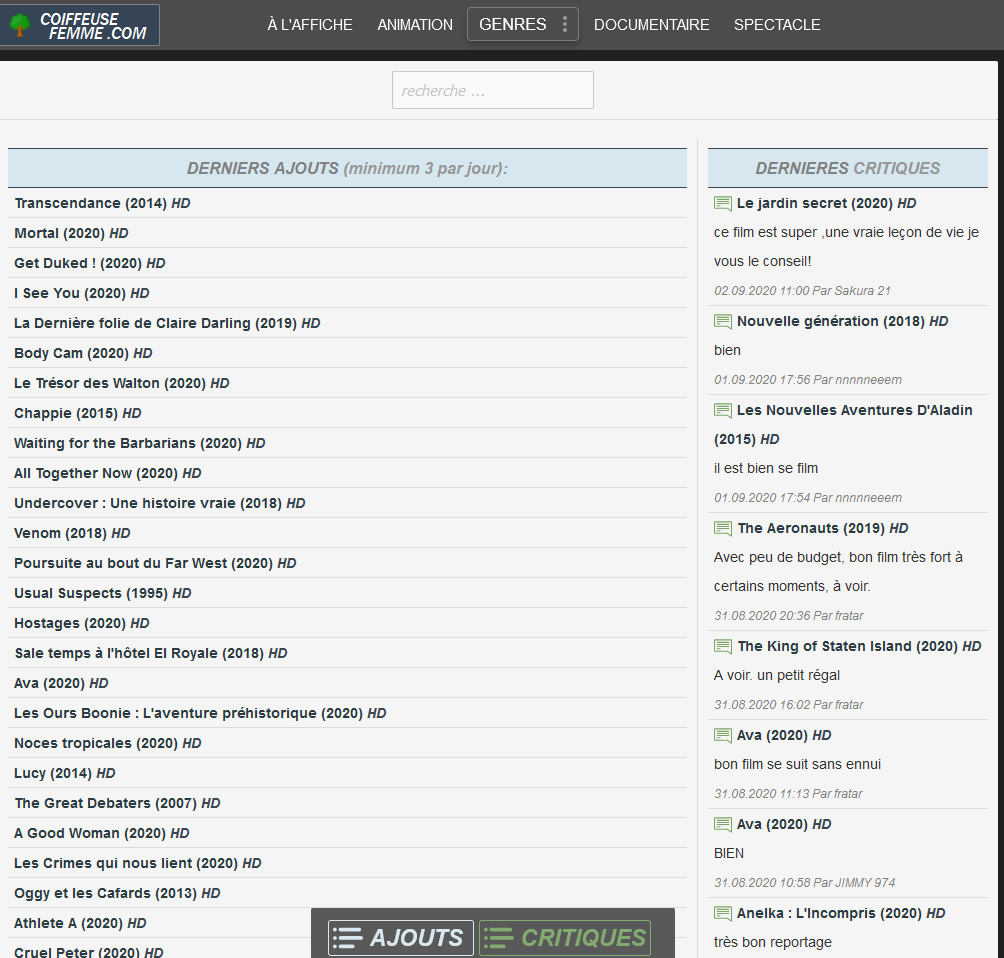Open Mortal (2020) HD
The height and width of the screenshot is (958, 1004).
click(x=71, y=234)
